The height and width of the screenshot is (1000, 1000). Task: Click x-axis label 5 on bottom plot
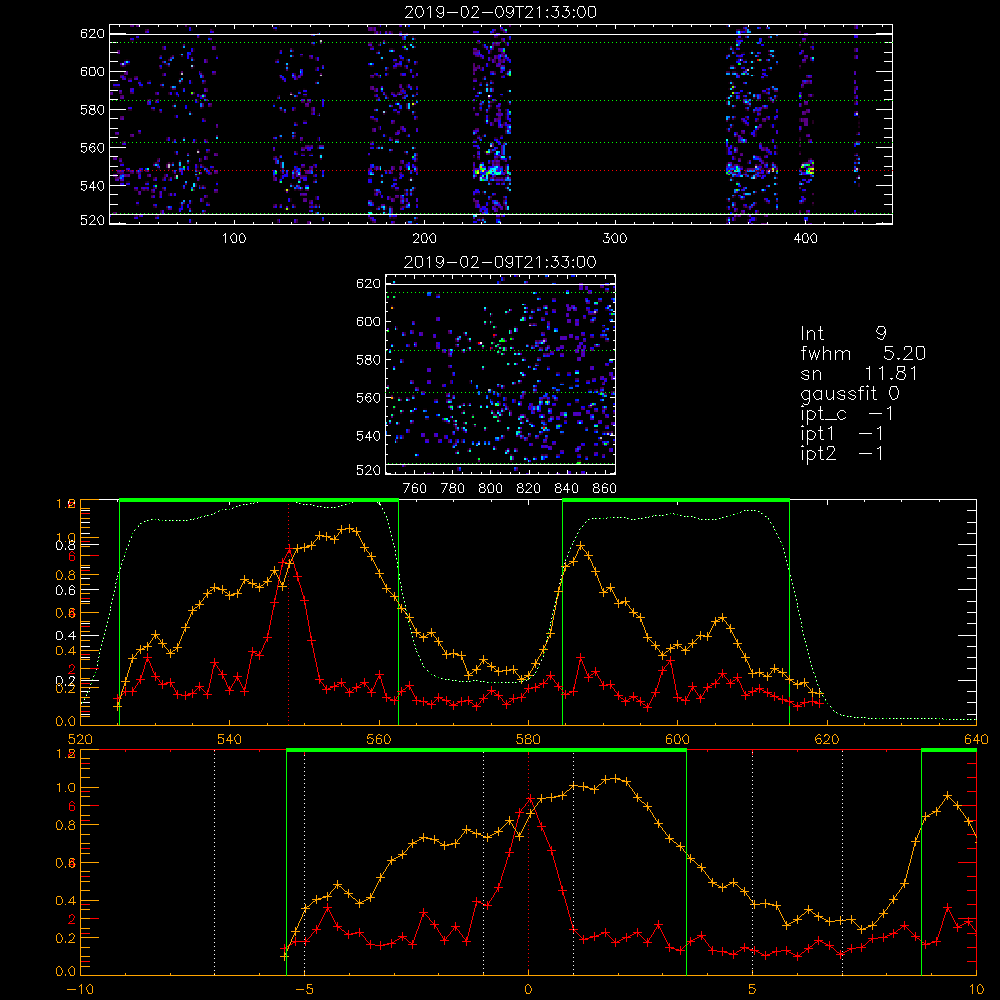[x=752, y=990]
